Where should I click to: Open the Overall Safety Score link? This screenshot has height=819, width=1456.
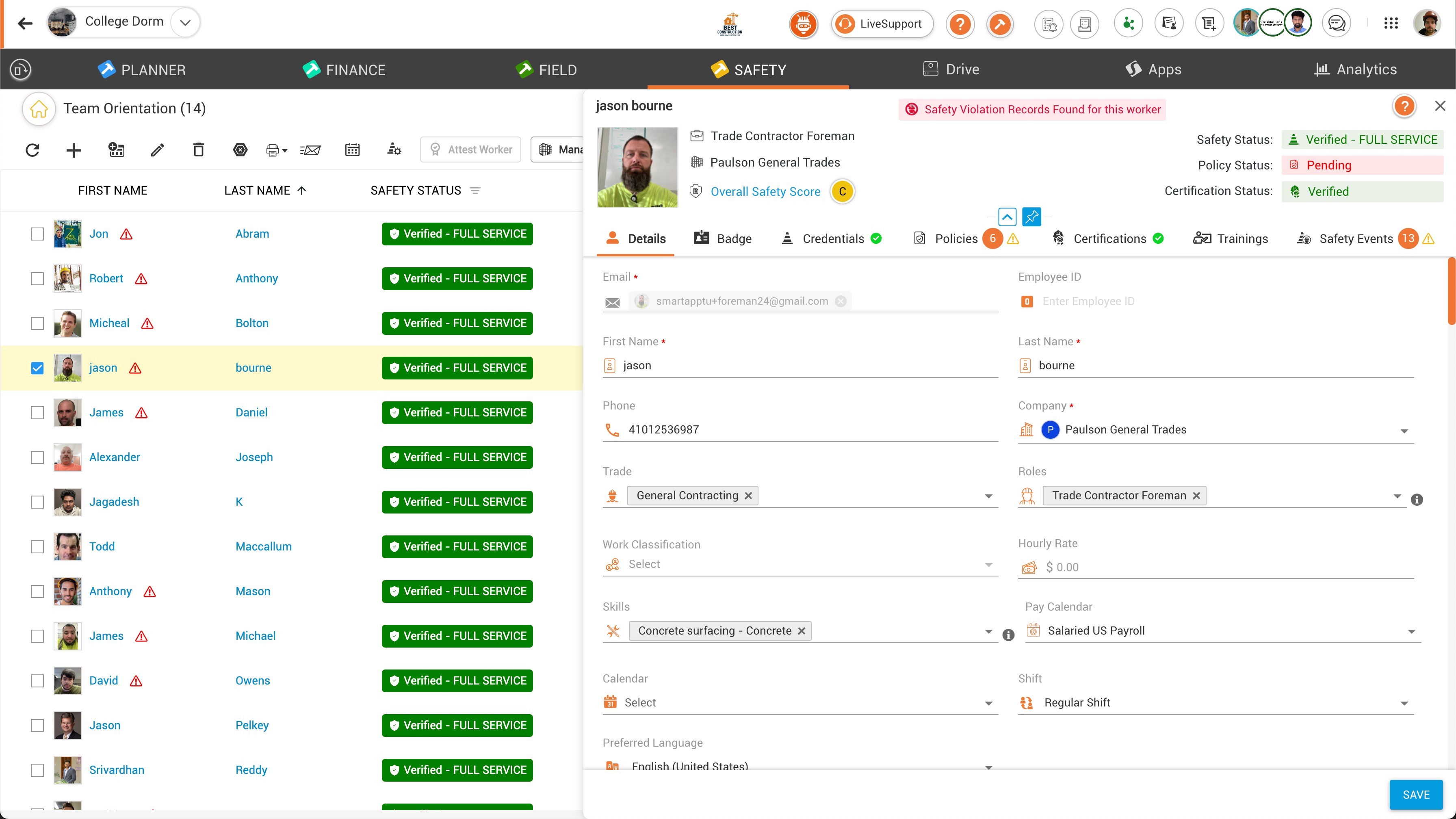coord(765,192)
